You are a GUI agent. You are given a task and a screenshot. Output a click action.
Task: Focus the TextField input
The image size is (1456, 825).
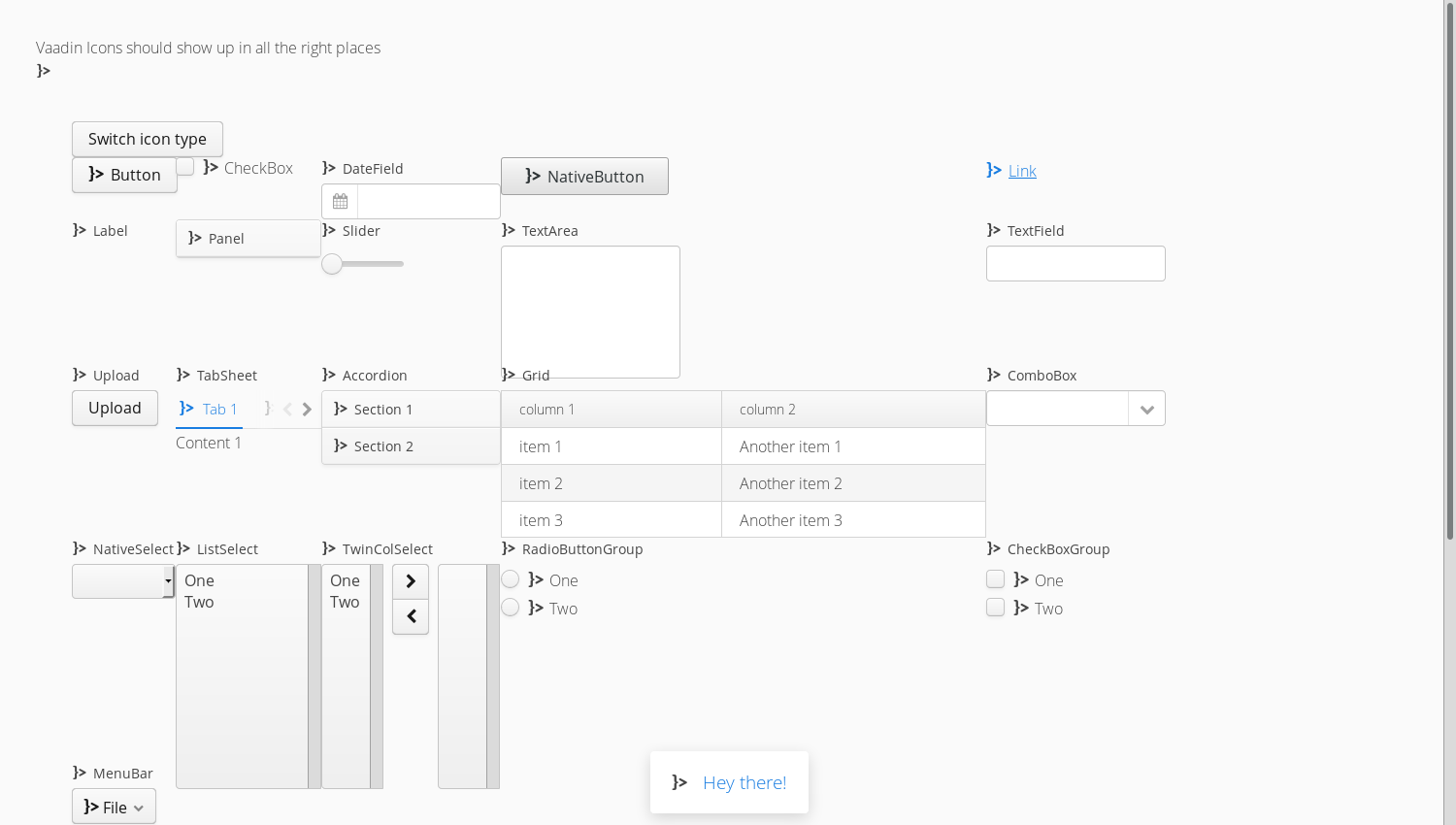[x=1075, y=264]
